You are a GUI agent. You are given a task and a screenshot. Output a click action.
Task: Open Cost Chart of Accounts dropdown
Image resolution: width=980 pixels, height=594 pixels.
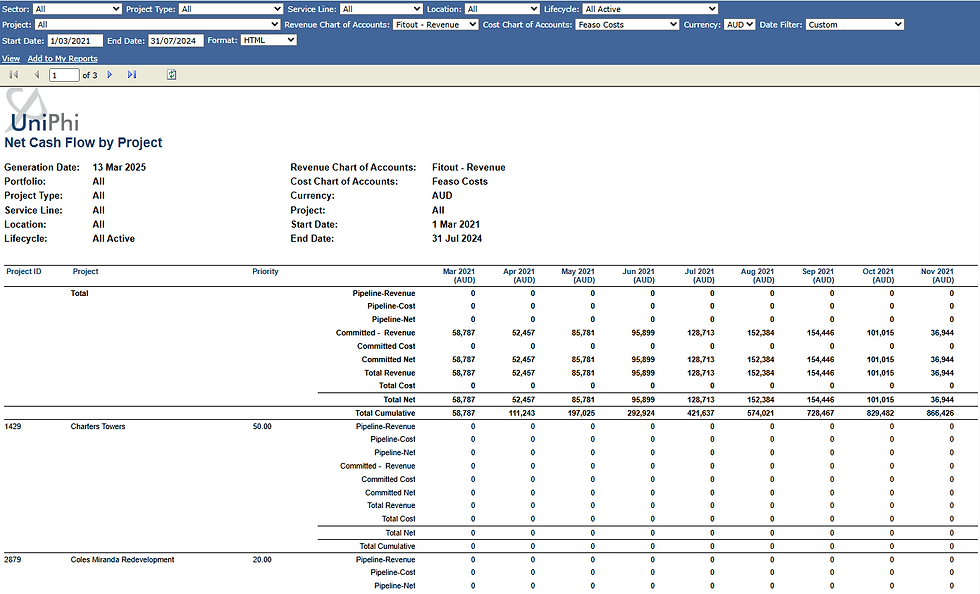click(x=627, y=24)
